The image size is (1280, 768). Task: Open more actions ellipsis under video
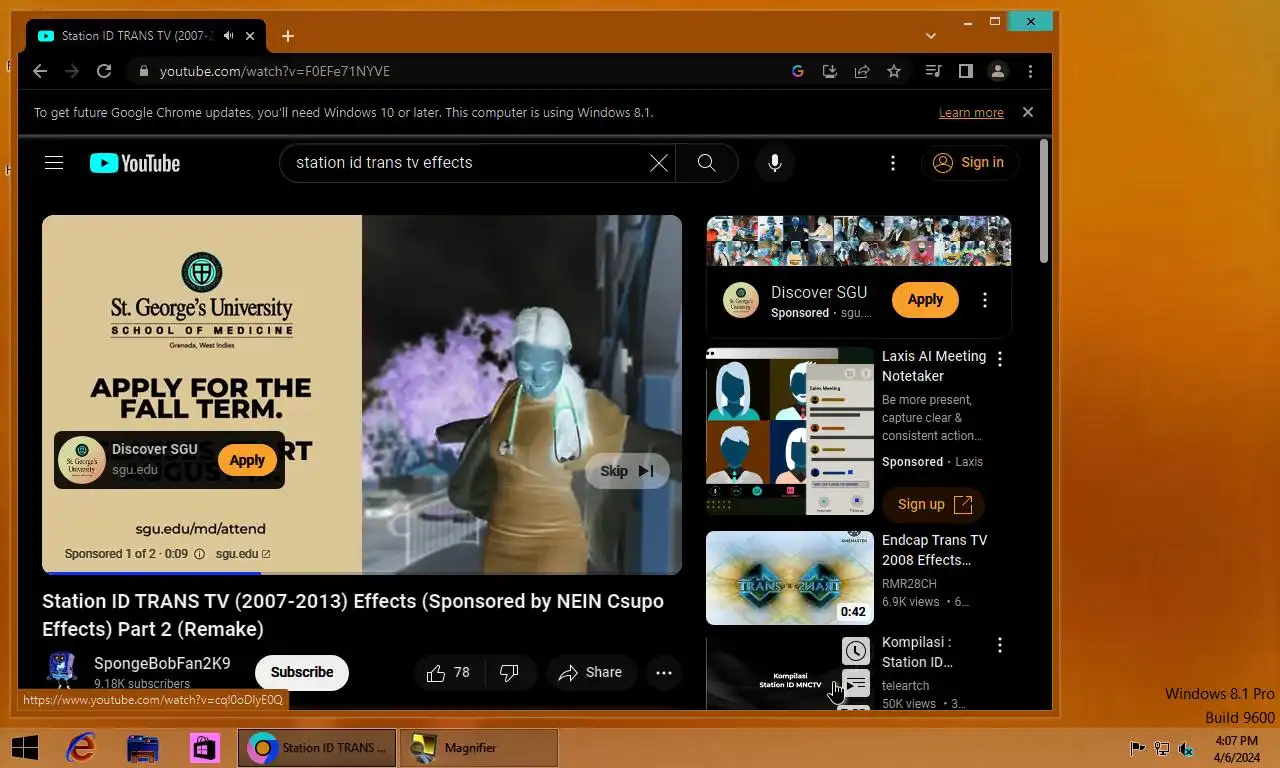pos(664,673)
